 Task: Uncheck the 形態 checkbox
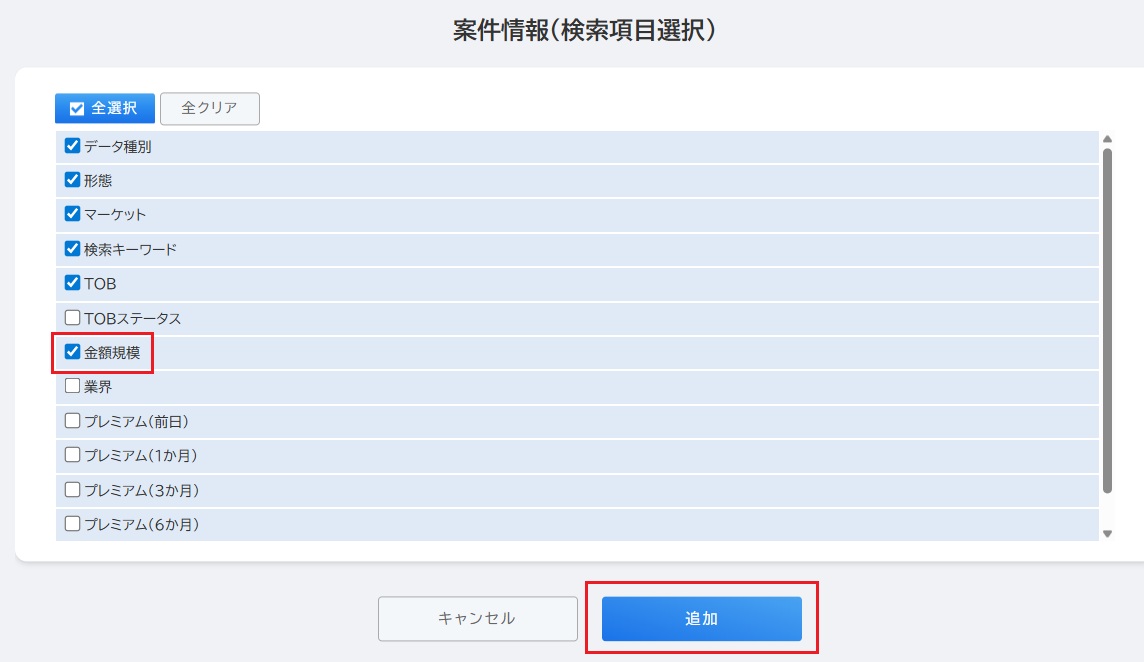tap(72, 180)
